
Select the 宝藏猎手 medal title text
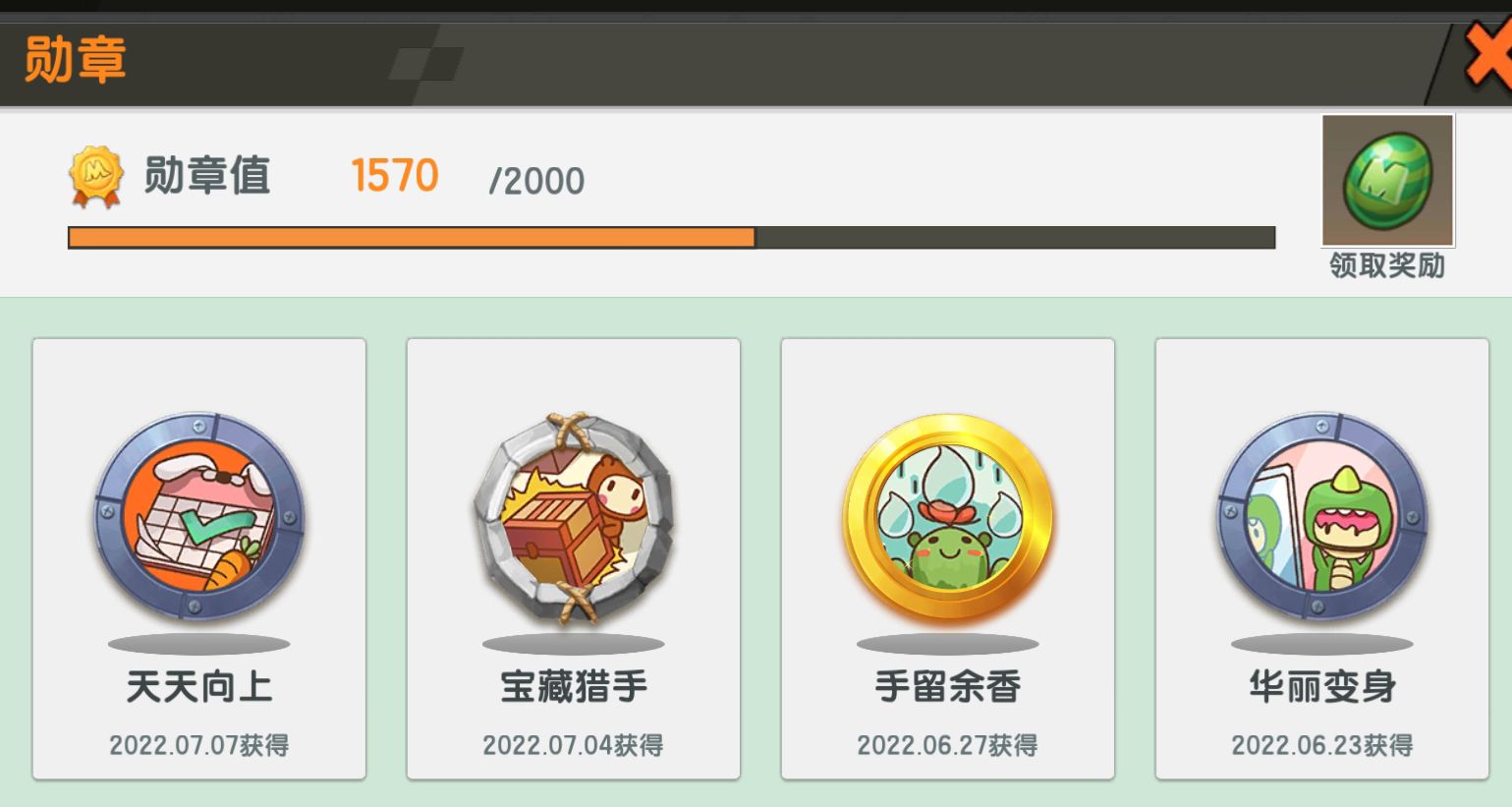point(574,686)
